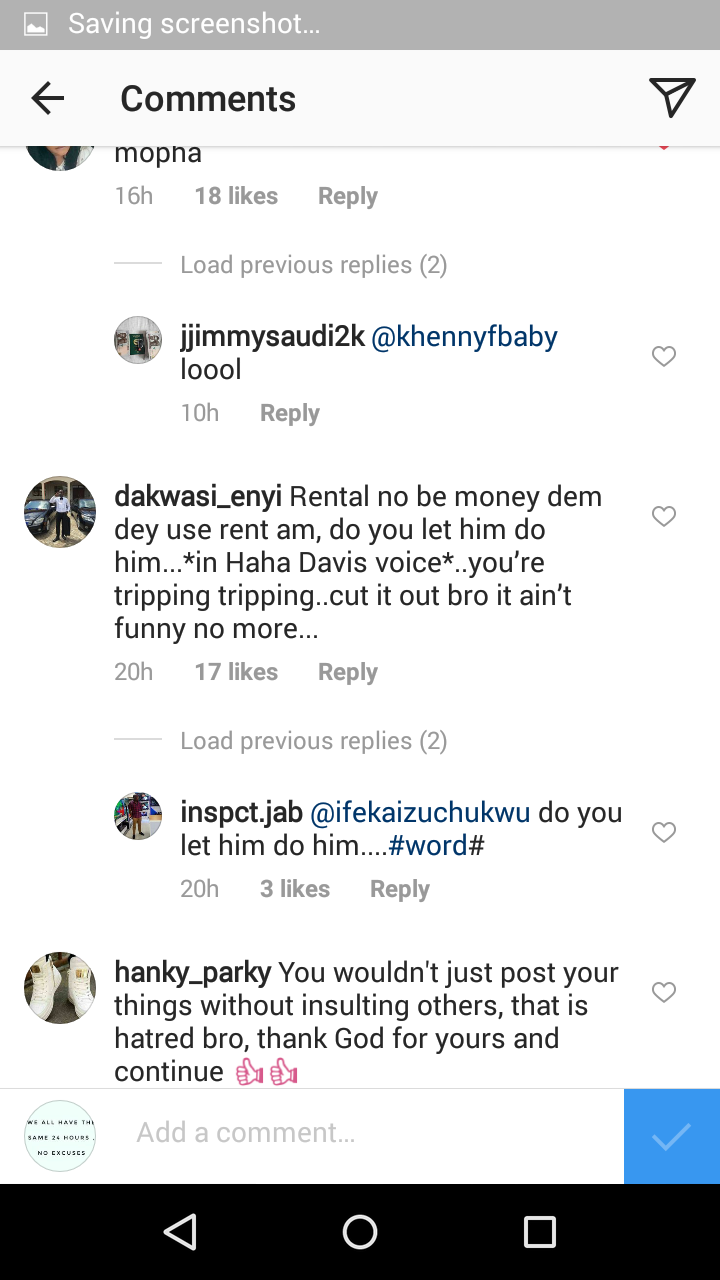The height and width of the screenshot is (1280, 720).
Task: View dakwasi_enyi's profile picture
Action: click(60, 512)
